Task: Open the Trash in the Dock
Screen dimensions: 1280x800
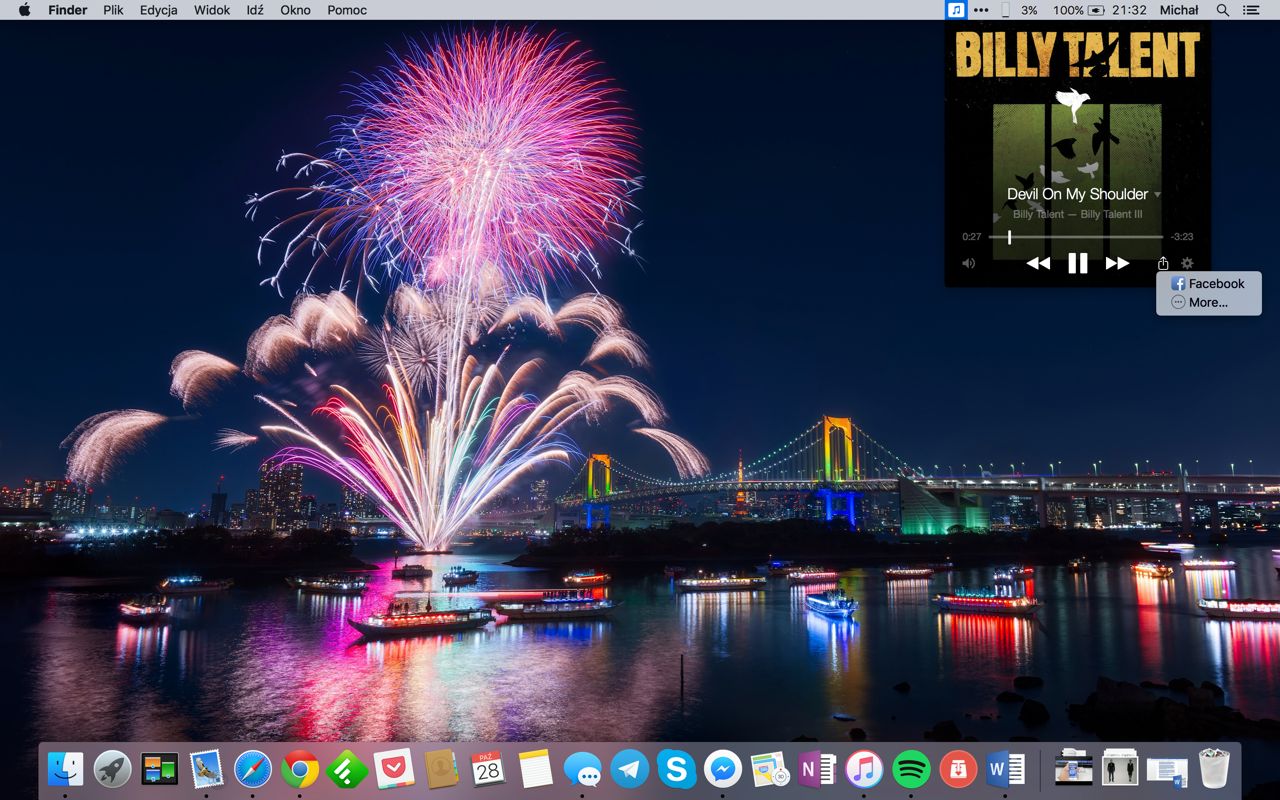Action: point(1214,769)
